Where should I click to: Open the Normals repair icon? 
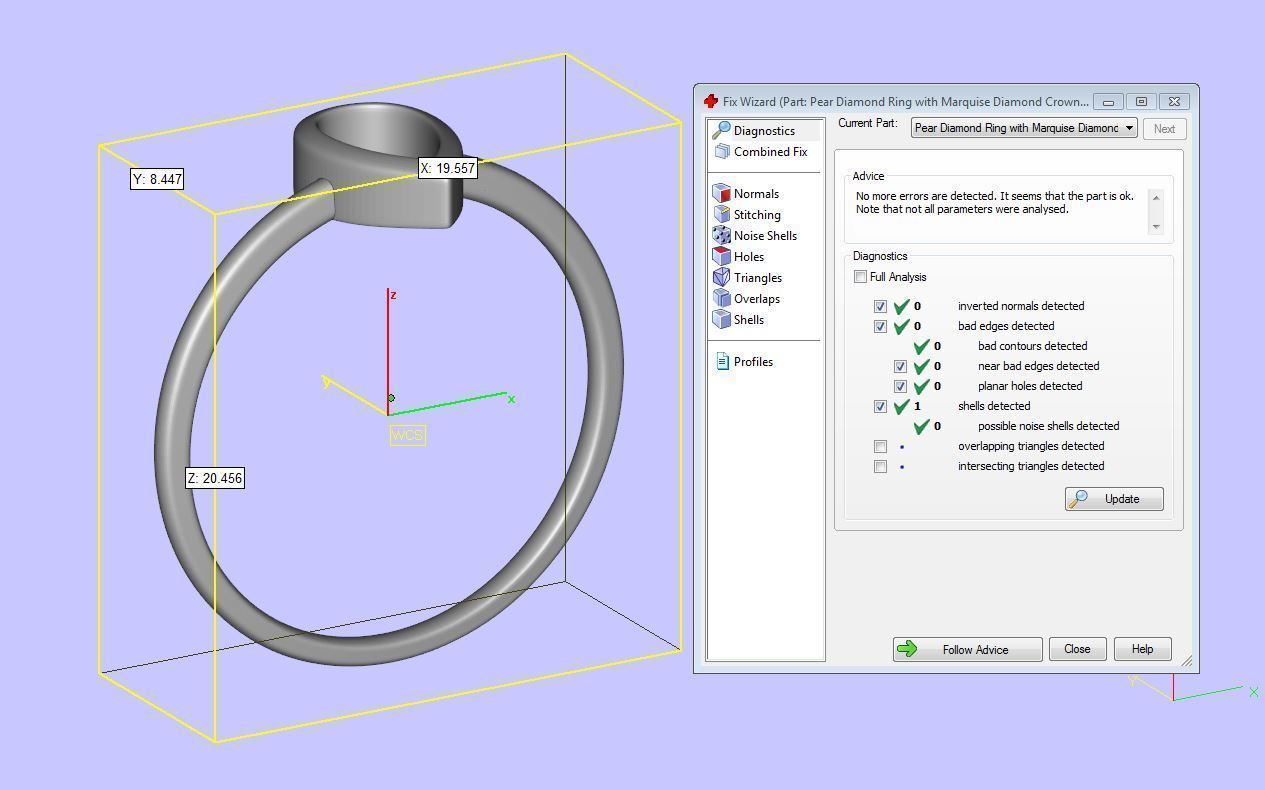click(x=721, y=193)
